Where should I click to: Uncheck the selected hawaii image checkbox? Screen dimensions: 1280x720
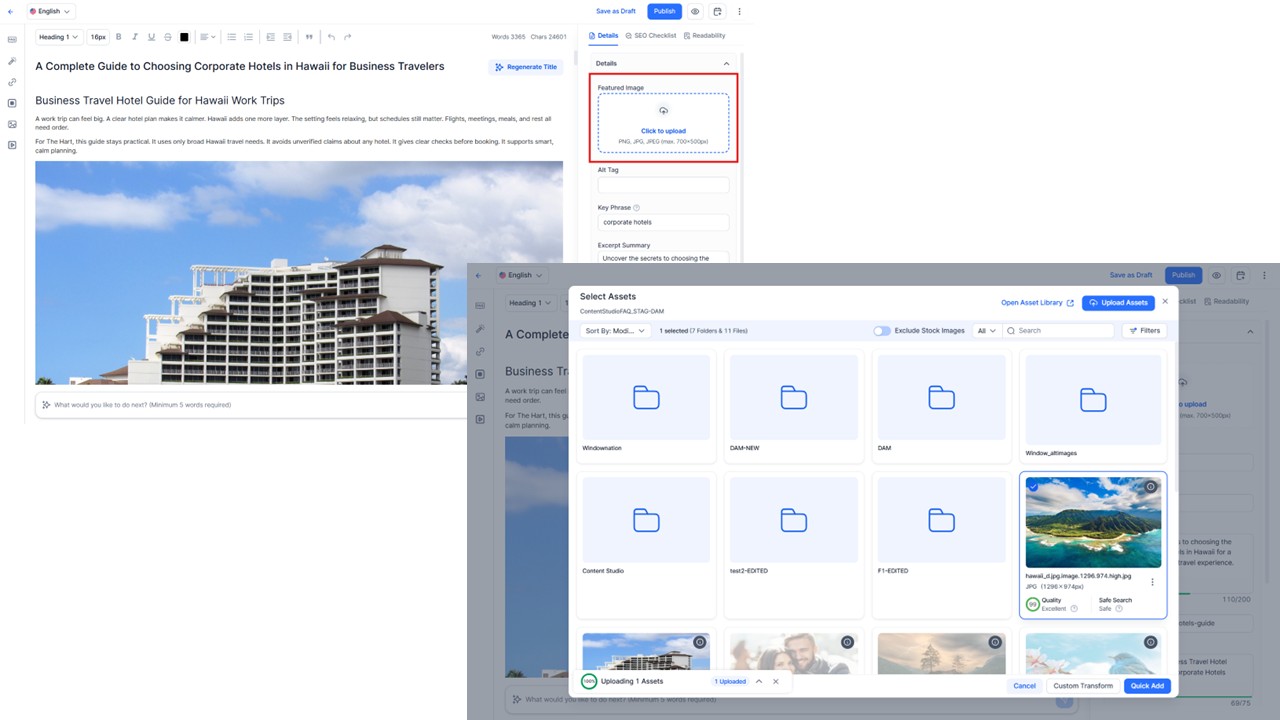[x=1033, y=487]
